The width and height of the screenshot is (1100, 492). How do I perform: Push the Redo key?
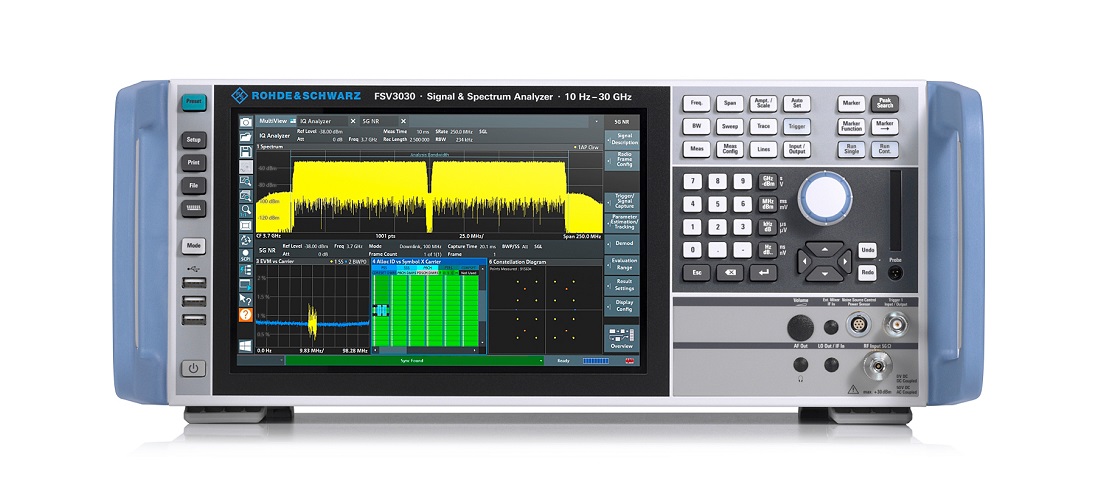click(x=868, y=273)
